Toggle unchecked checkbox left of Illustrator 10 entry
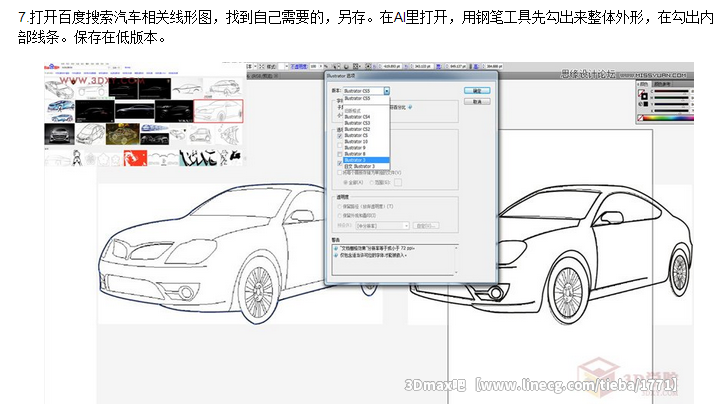This screenshot has width=717, height=404. click(340, 145)
